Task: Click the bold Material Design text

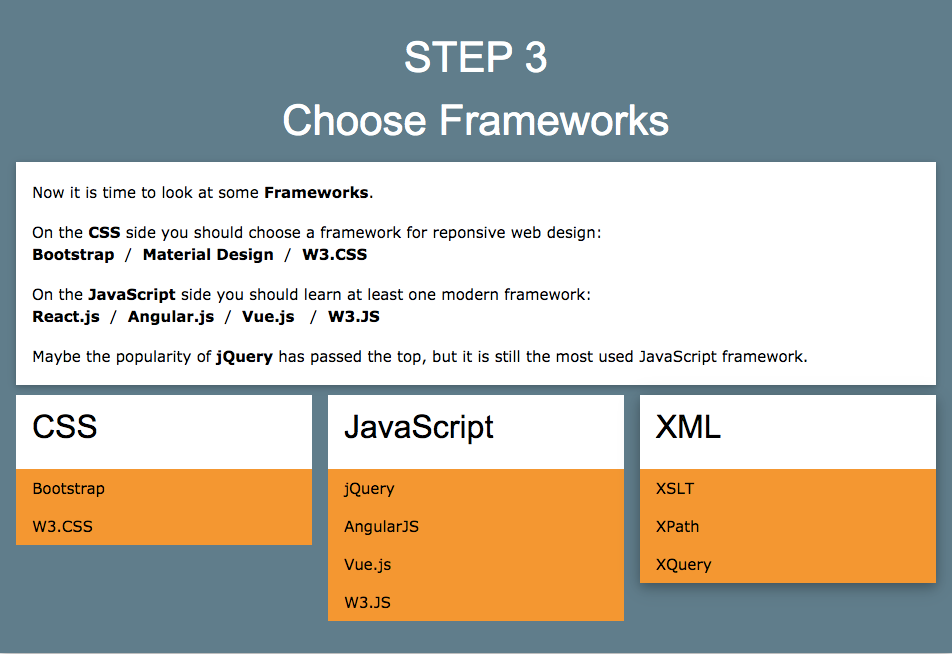Action: (x=207, y=254)
